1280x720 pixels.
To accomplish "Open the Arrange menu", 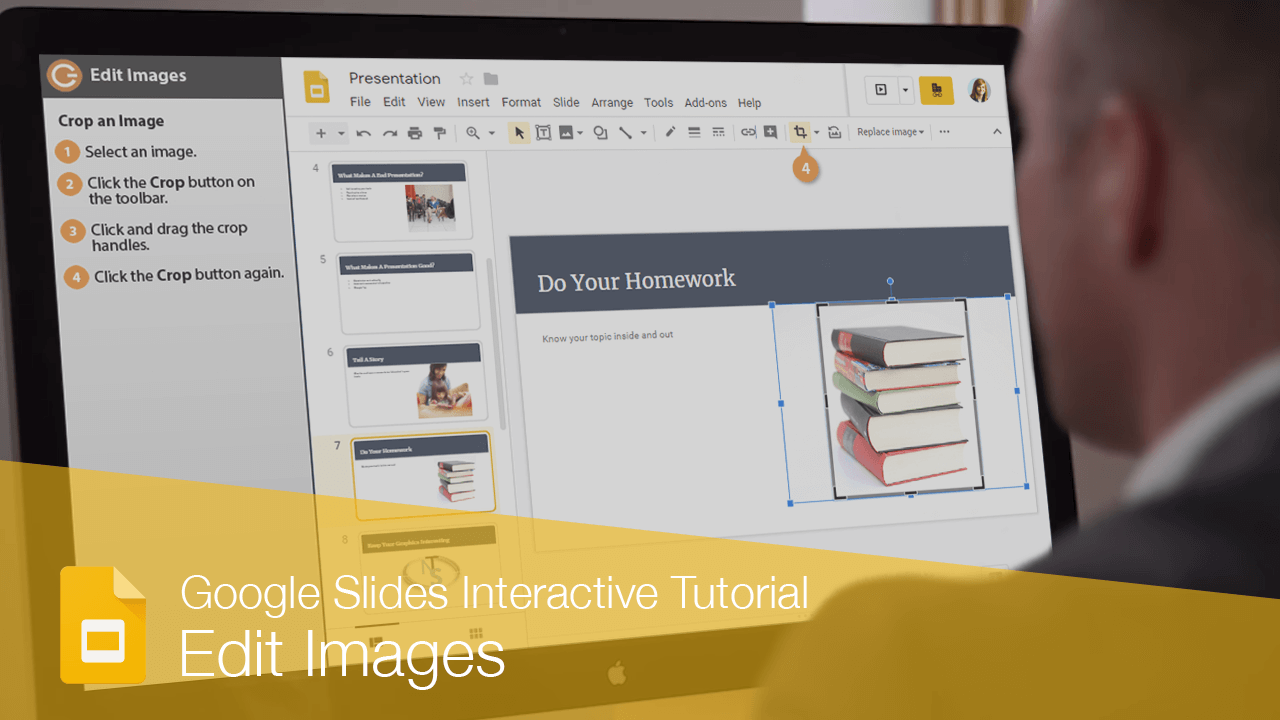I will 612,102.
